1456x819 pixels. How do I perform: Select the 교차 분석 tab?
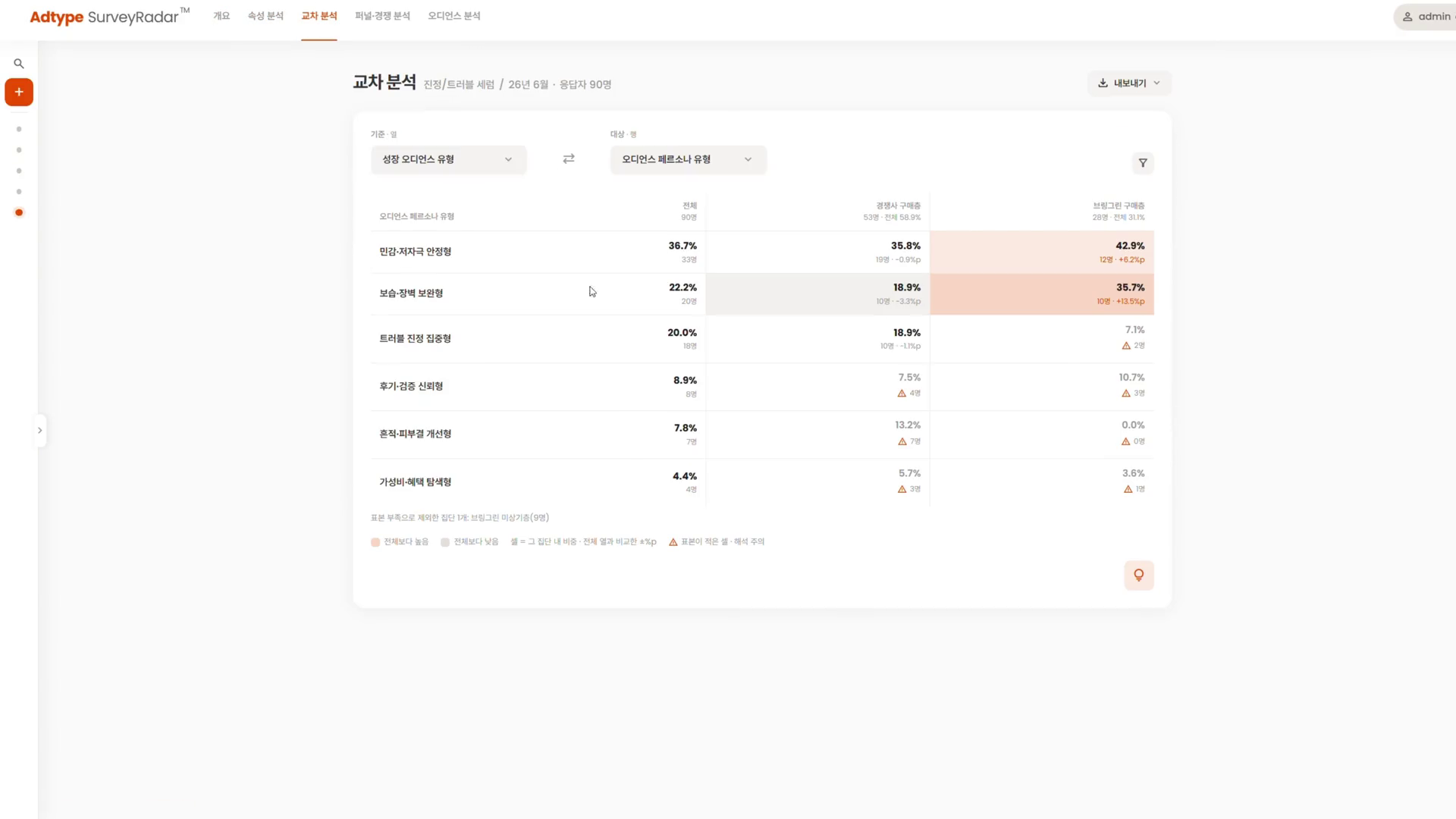[319, 16]
